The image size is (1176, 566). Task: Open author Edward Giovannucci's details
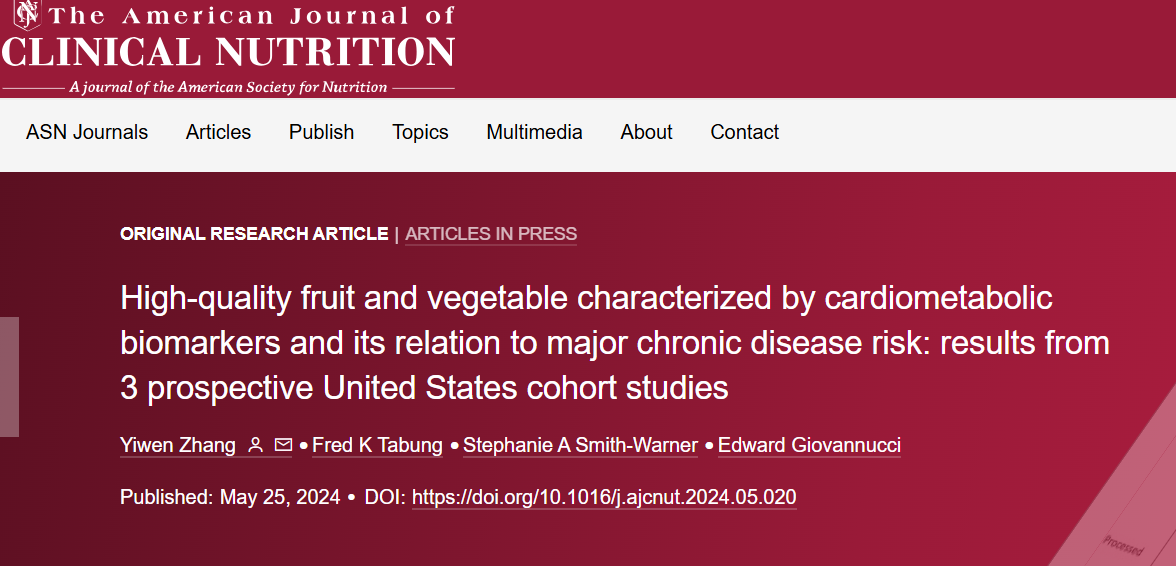click(x=809, y=445)
